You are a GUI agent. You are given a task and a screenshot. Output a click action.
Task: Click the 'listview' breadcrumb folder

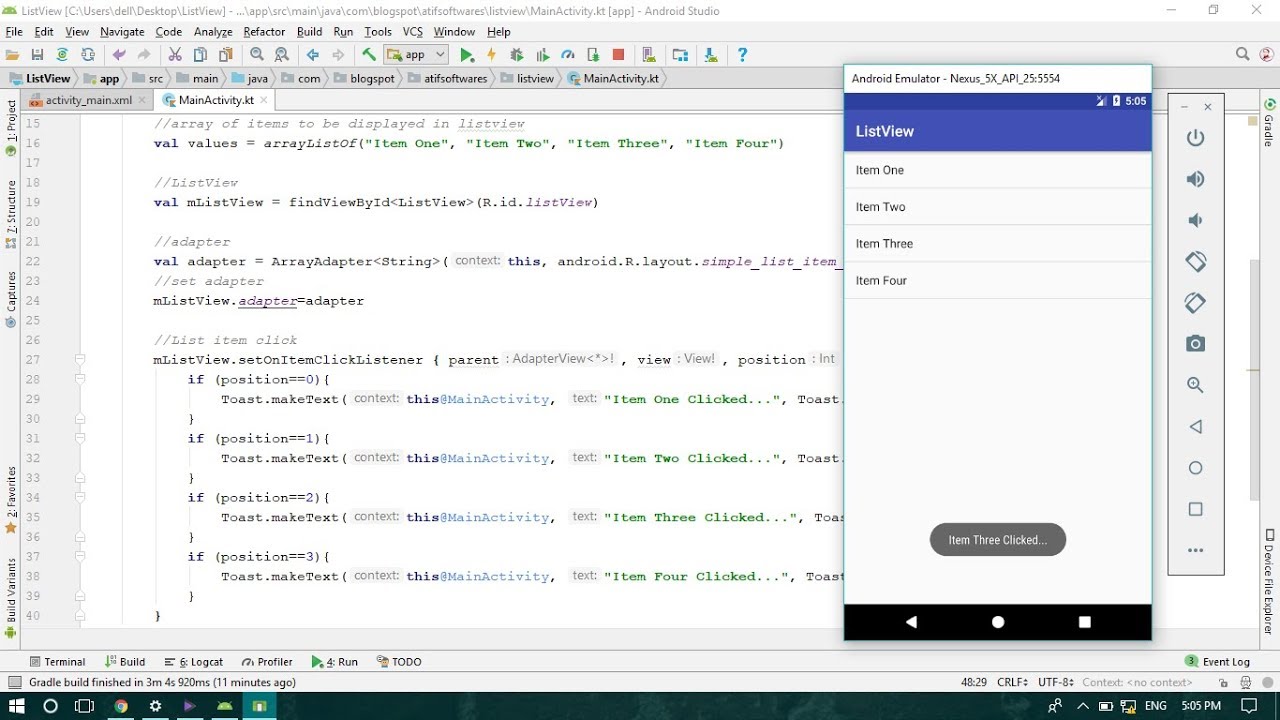[x=527, y=78]
